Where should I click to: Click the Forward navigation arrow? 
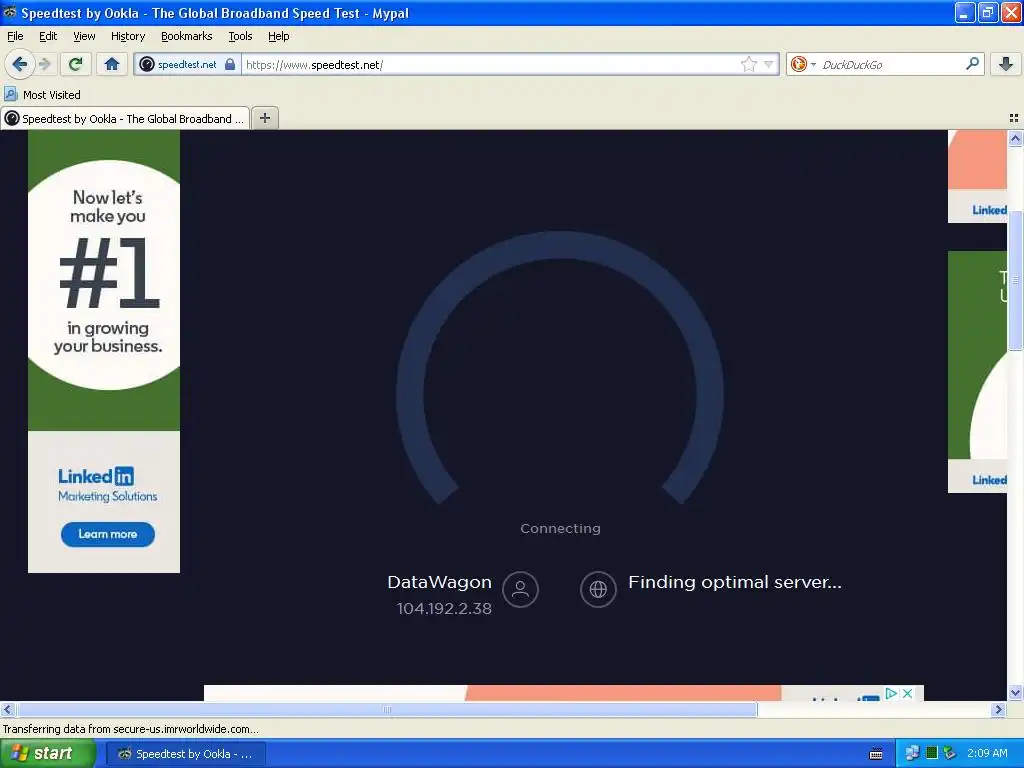(45, 64)
